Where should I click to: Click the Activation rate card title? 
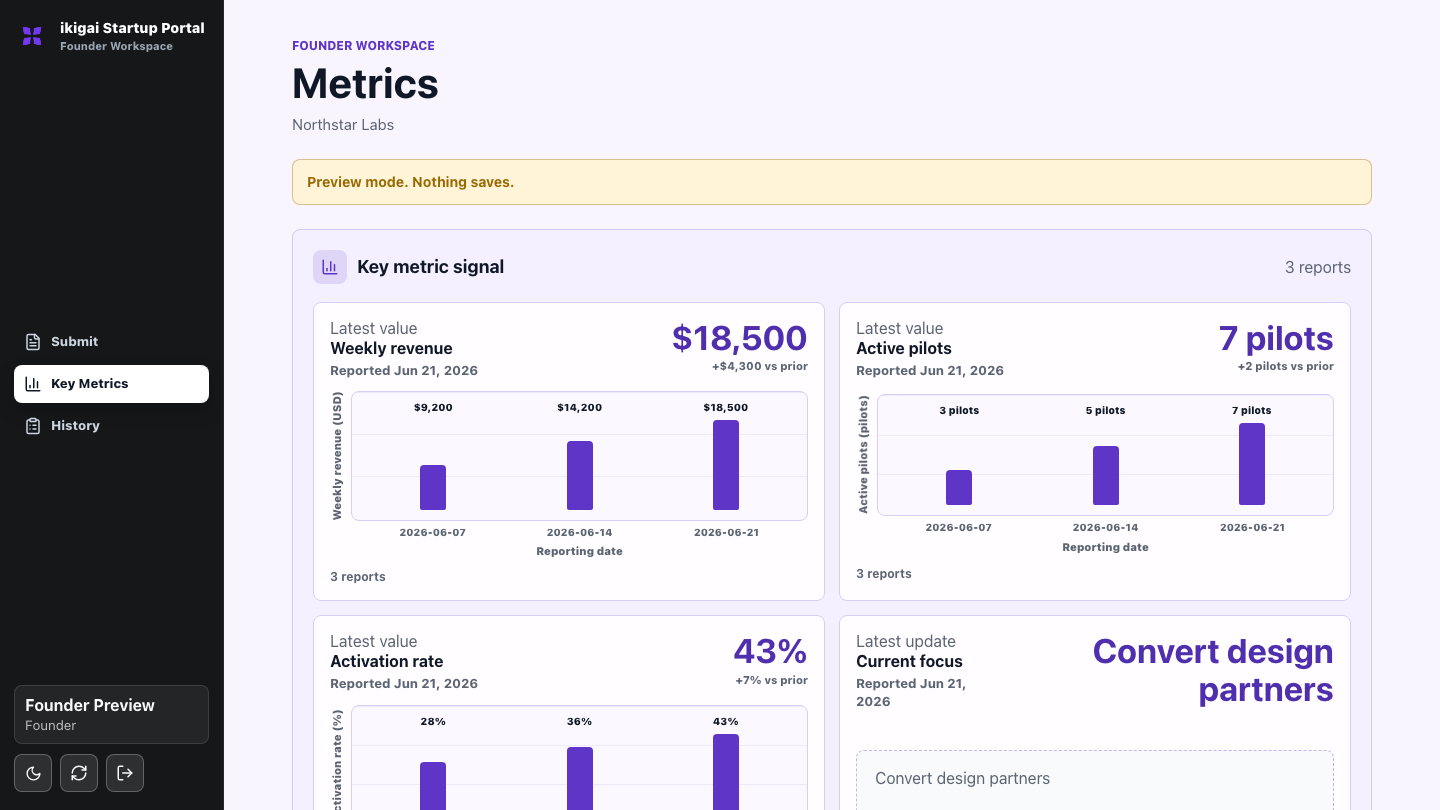386,661
